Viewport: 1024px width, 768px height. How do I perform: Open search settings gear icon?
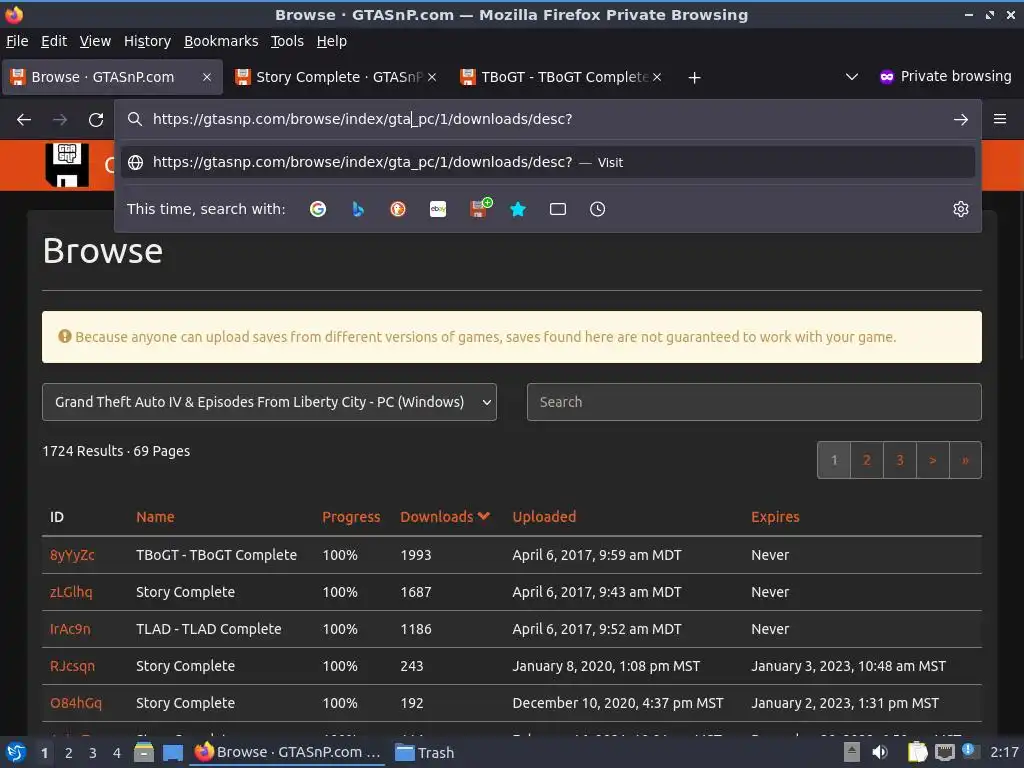click(x=960, y=209)
